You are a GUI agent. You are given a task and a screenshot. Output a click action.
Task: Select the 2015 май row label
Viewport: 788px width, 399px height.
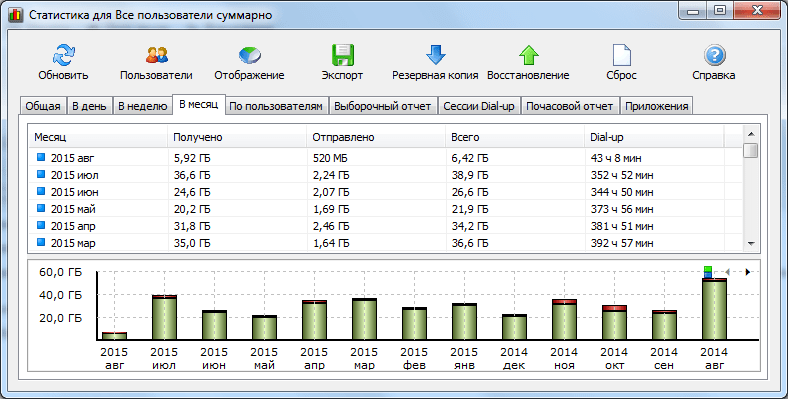coord(73,209)
